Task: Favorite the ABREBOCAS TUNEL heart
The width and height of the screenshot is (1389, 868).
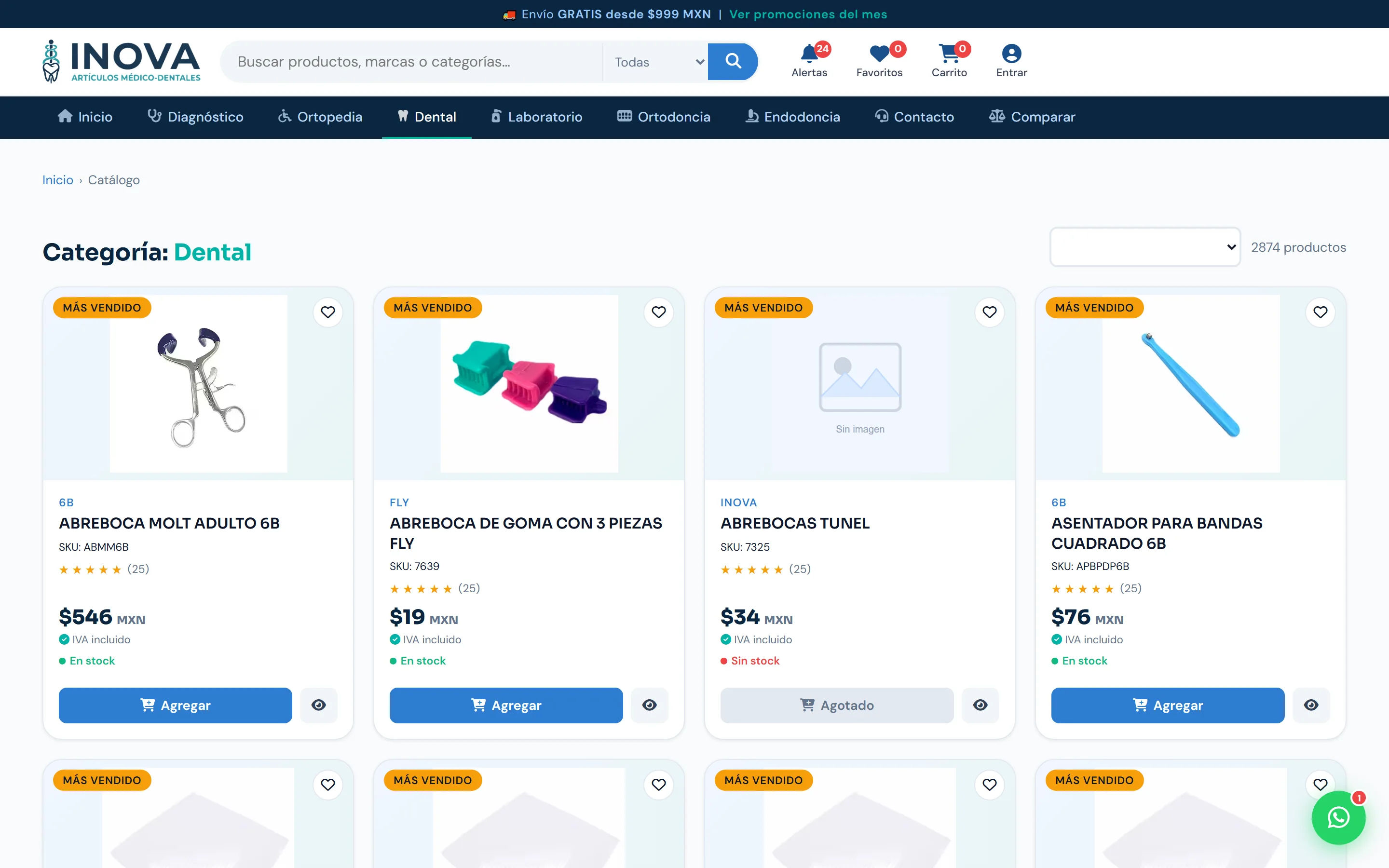Action: (990, 312)
